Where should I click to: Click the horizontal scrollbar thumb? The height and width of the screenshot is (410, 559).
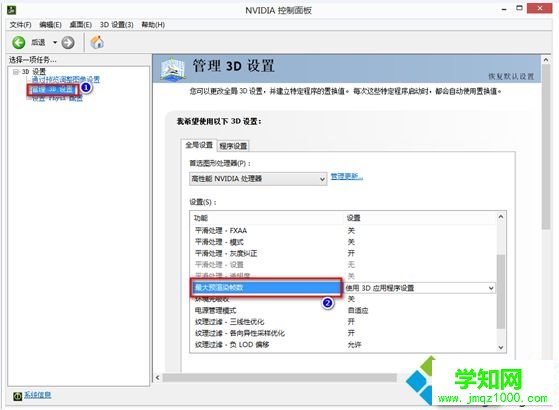click(x=279, y=377)
